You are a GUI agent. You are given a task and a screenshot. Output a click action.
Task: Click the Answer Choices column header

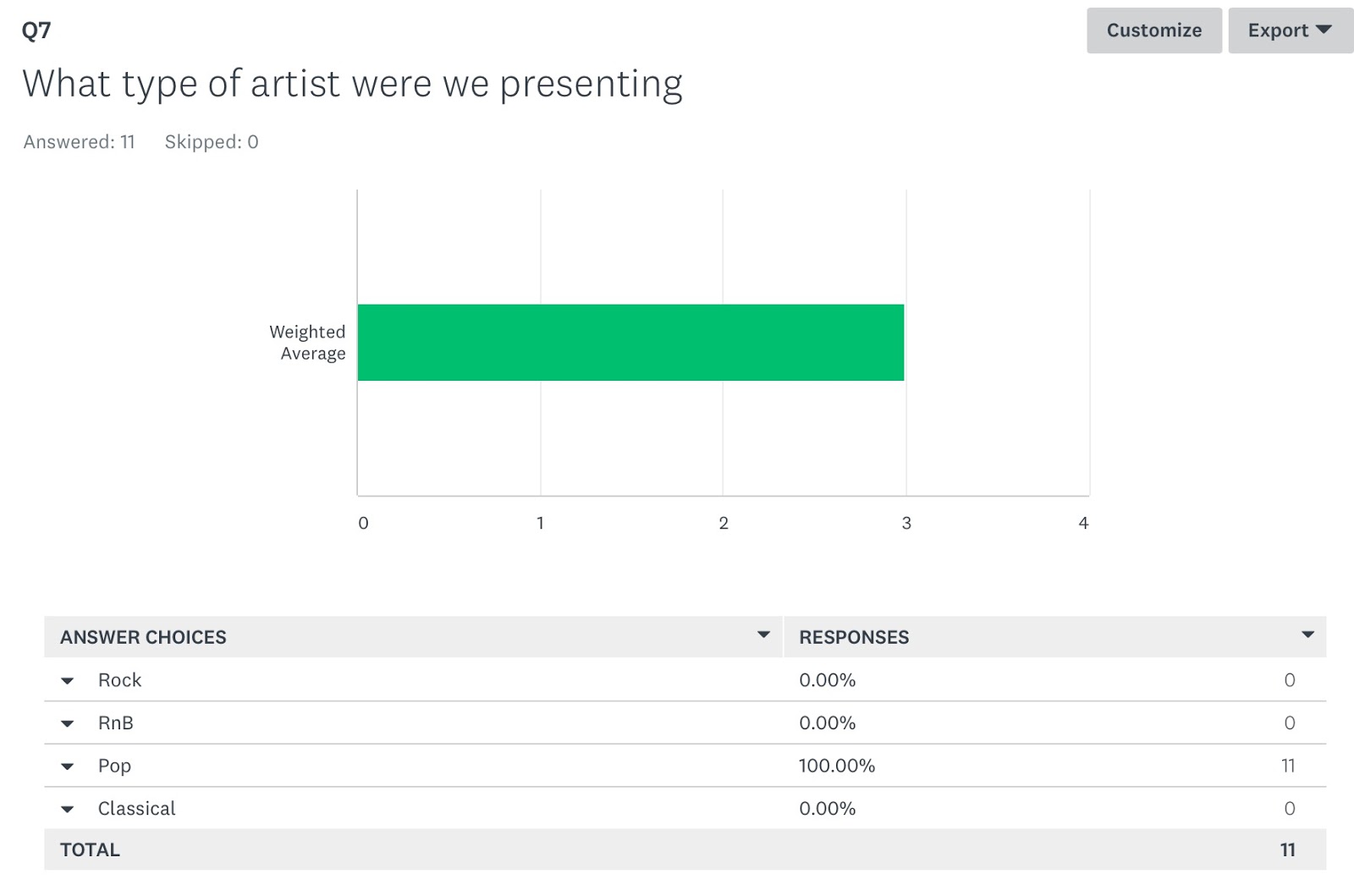[x=143, y=637]
